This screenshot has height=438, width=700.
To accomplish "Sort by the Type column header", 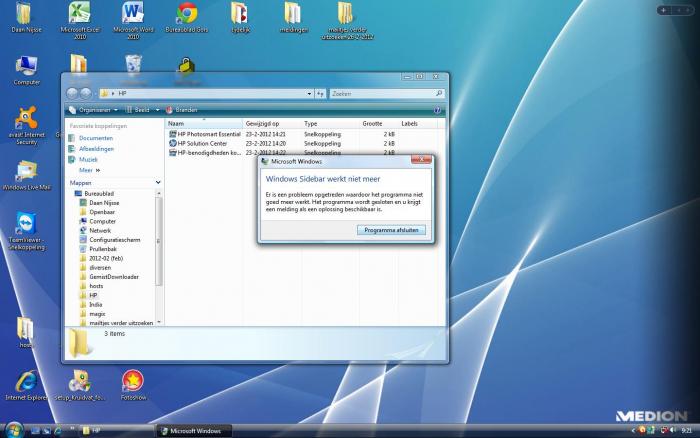I will [330, 123].
